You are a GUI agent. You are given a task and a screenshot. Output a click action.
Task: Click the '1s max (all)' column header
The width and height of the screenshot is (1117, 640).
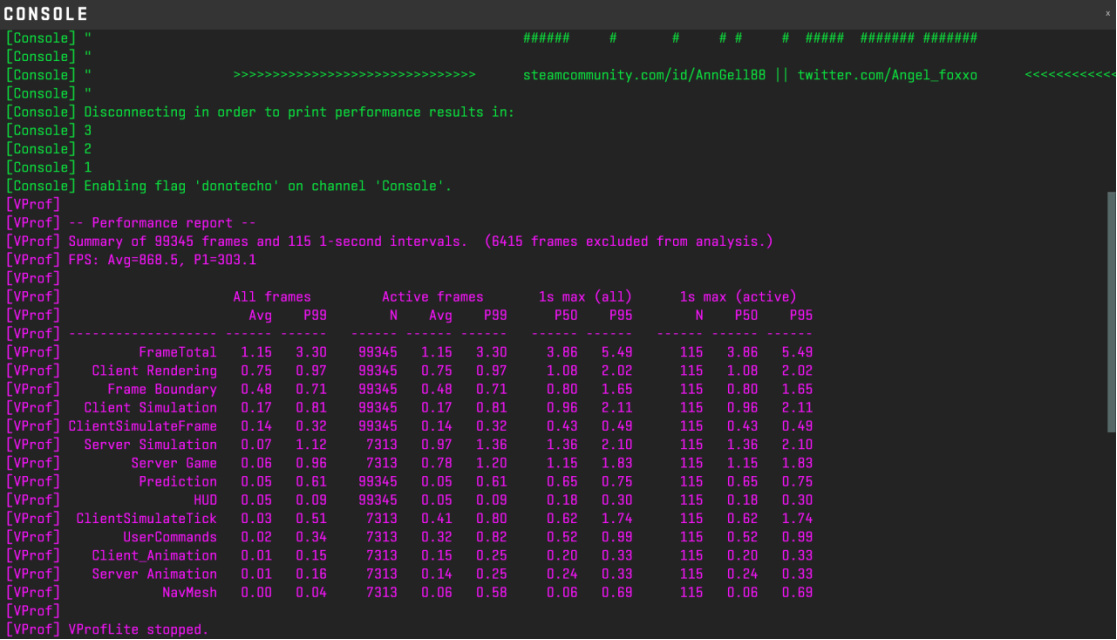[585, 297]
